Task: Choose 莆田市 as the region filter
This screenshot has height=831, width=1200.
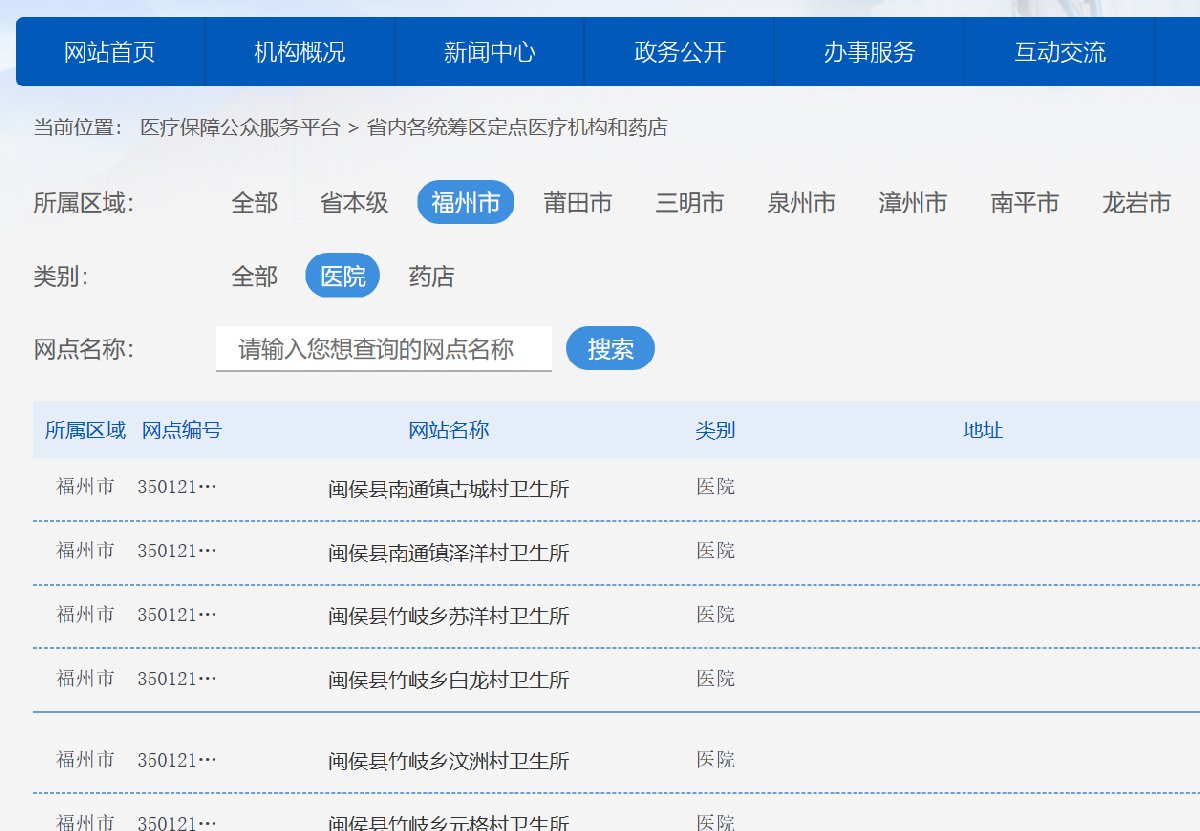Action: coord(577,203)
